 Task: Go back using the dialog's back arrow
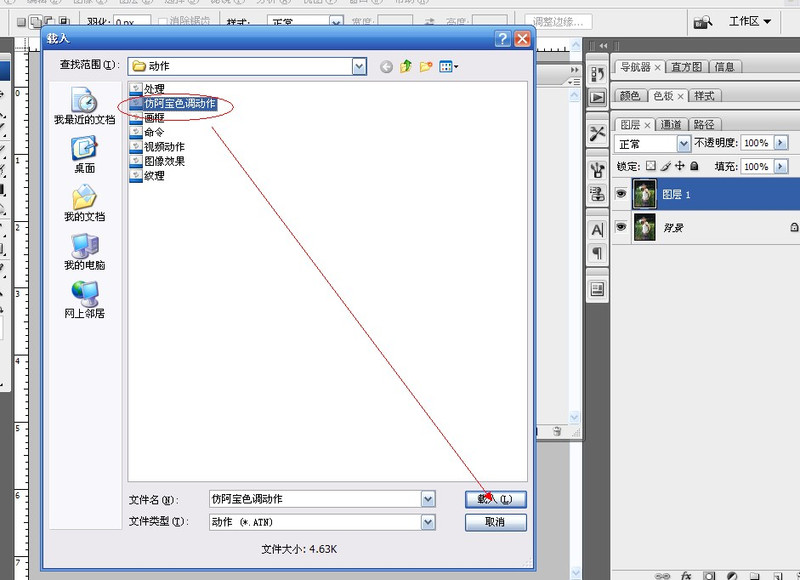pyautogui.click(x=386, y=66)
